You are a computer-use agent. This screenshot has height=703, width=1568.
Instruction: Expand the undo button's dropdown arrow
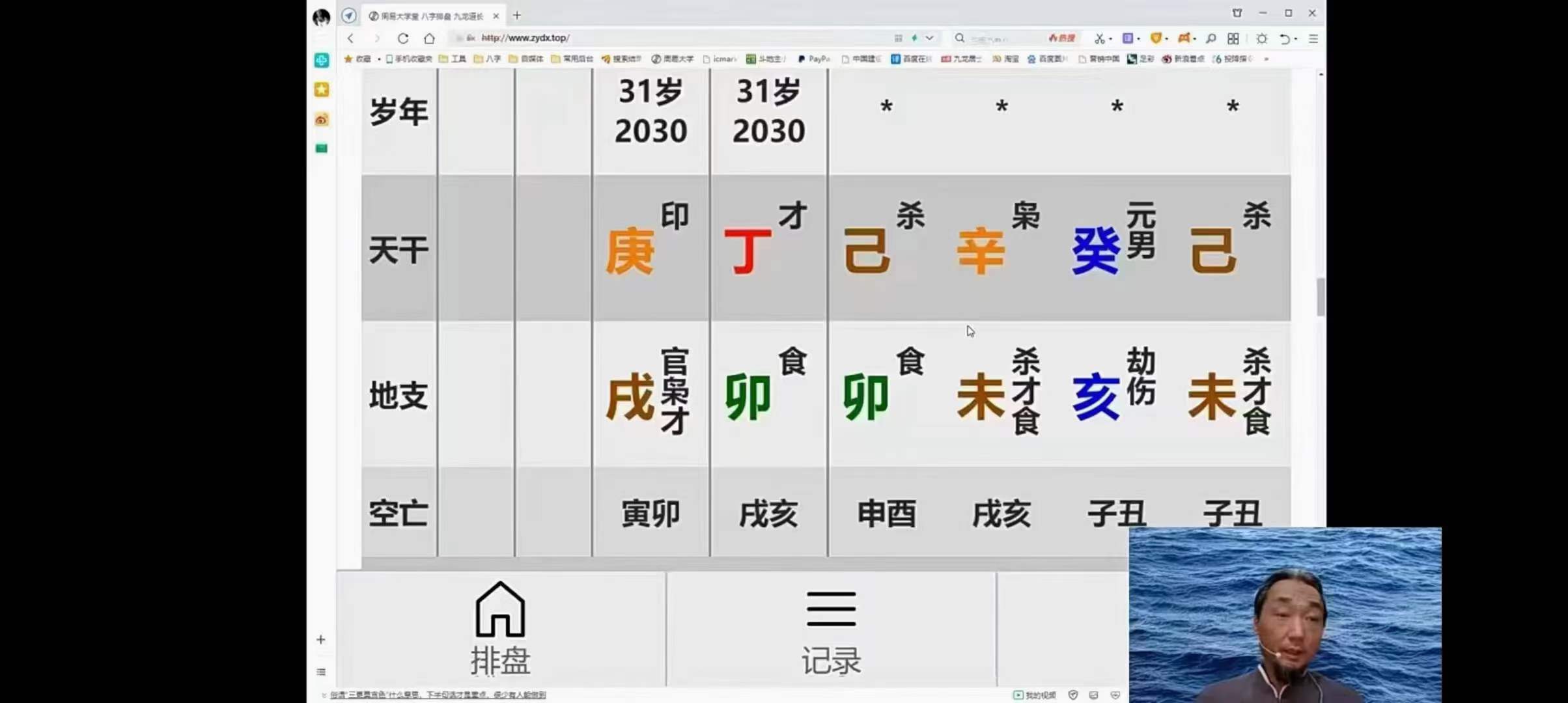(1296, 39)
